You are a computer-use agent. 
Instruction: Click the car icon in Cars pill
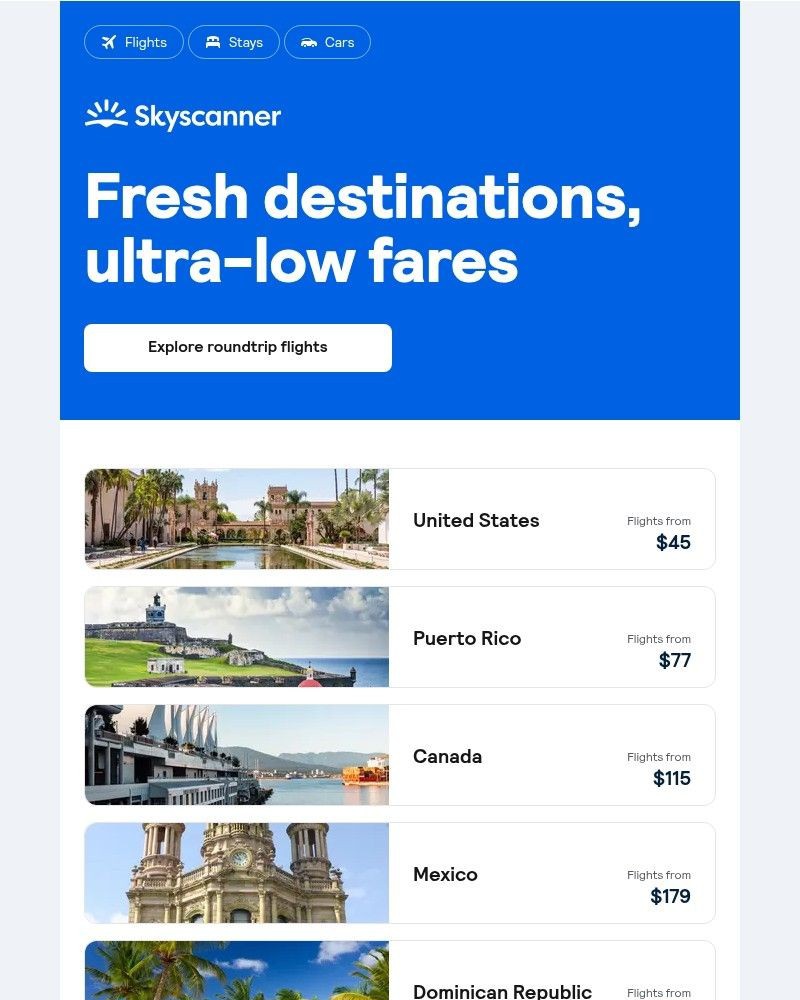(309, 42)
